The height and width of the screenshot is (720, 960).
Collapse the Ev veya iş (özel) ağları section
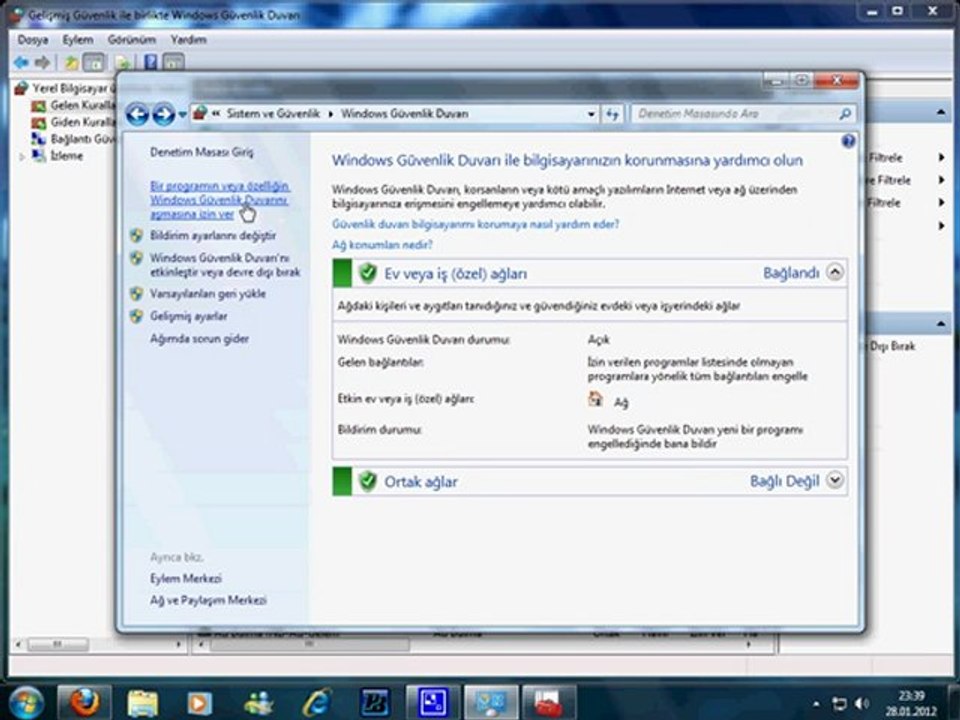click(x=834, y=272)
